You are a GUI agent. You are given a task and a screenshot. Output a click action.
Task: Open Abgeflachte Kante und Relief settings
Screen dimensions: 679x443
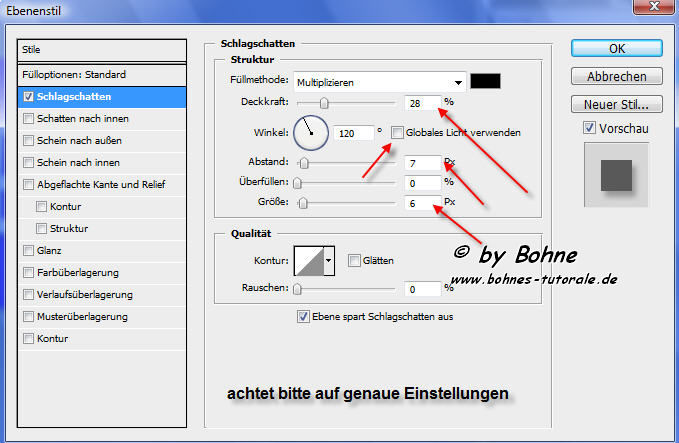point(102,184)
